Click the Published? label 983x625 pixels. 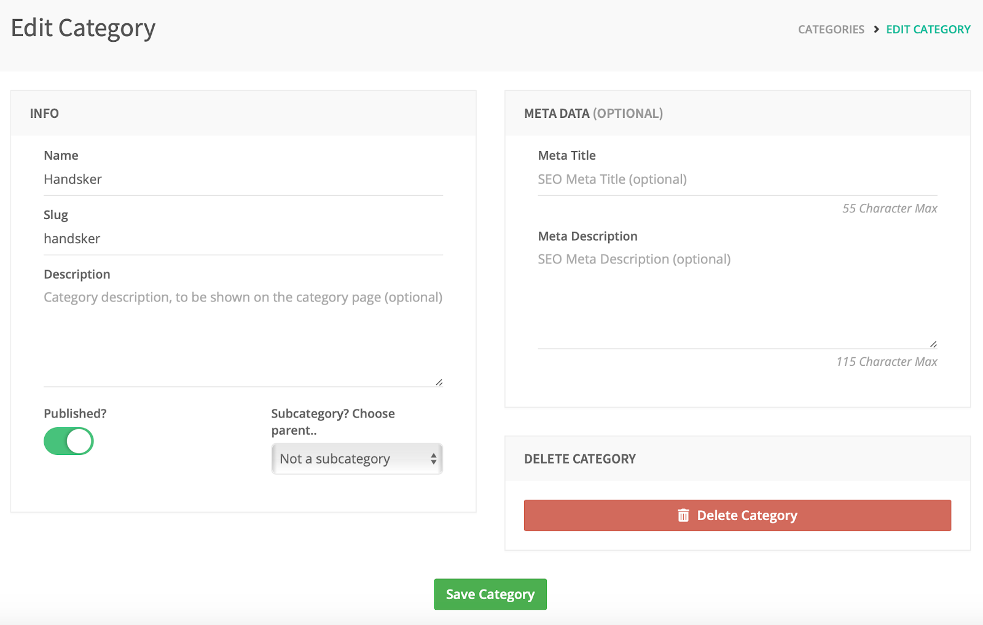pos(75,414)
